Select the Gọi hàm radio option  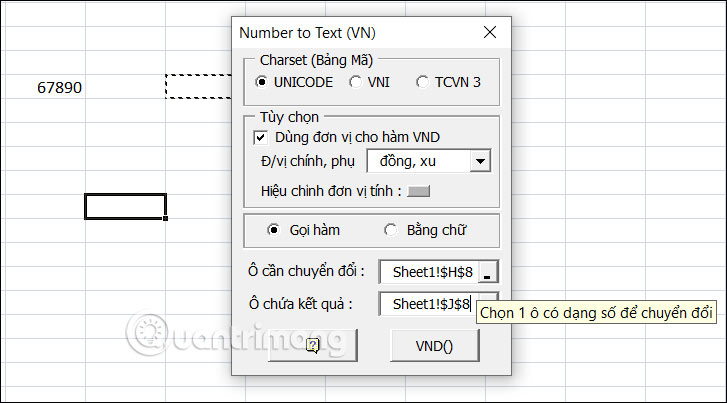pos(274,230)
